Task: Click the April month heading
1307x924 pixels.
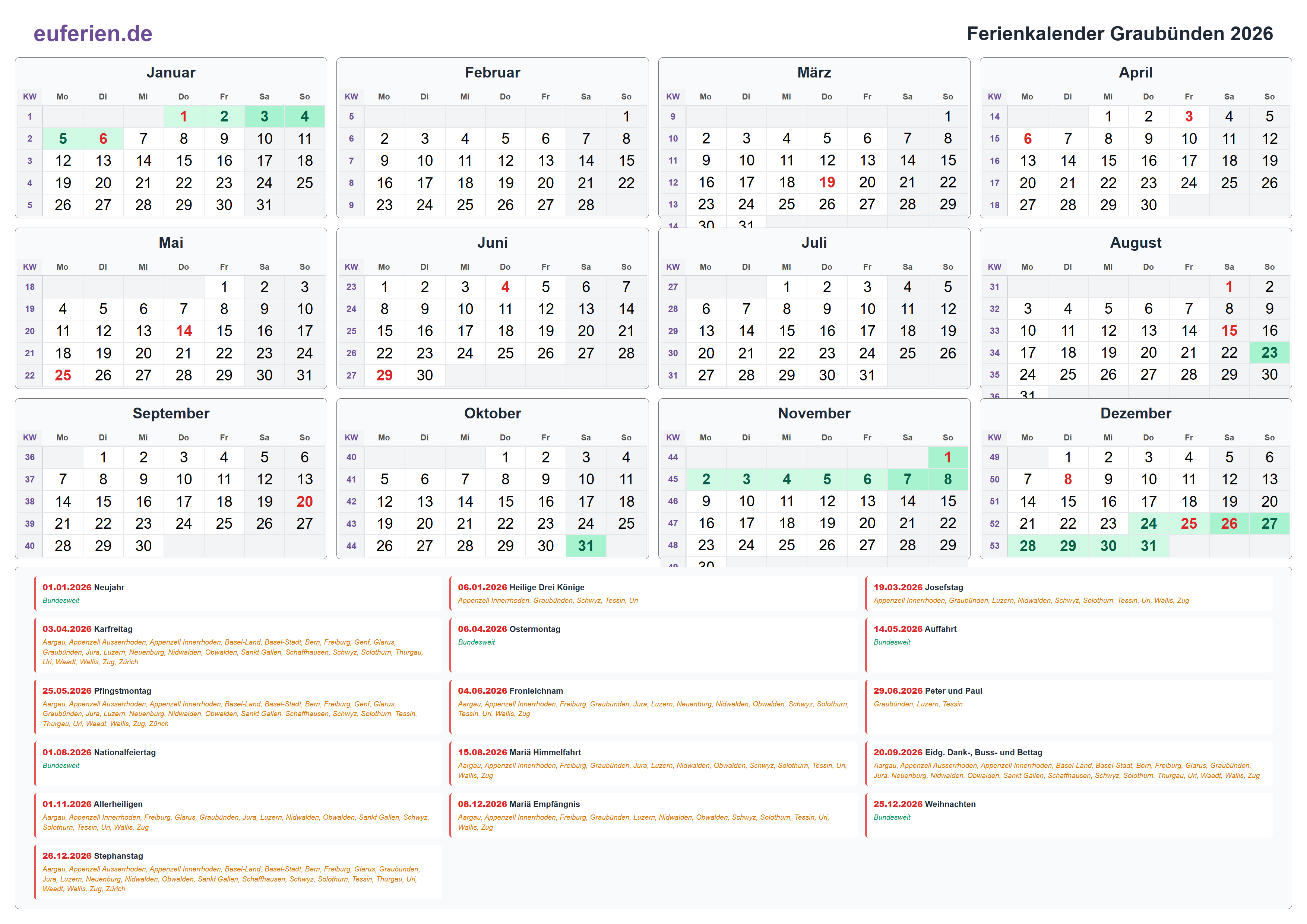Action: (x=1136, y=72)
